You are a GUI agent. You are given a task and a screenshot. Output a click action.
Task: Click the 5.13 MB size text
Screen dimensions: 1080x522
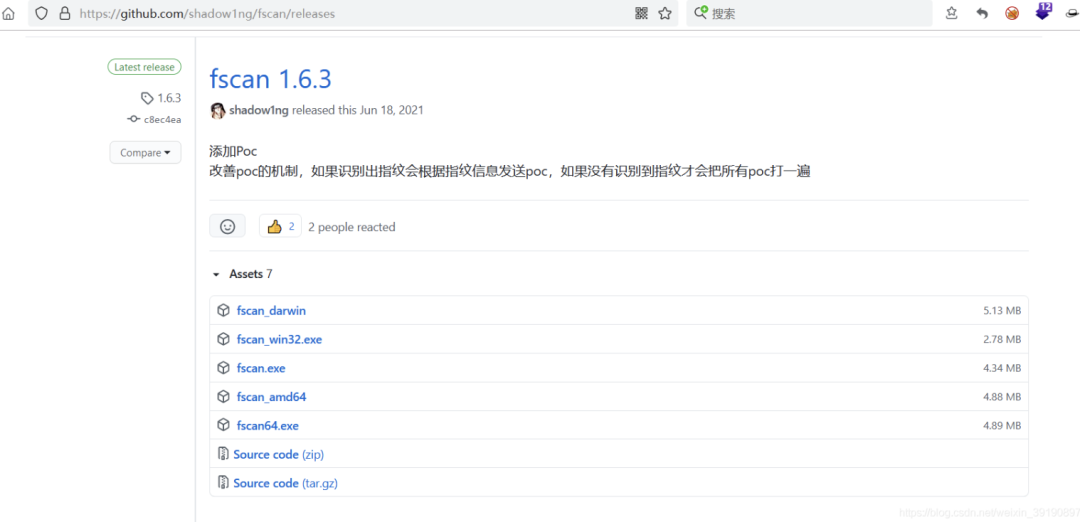tap(1002, 311)
